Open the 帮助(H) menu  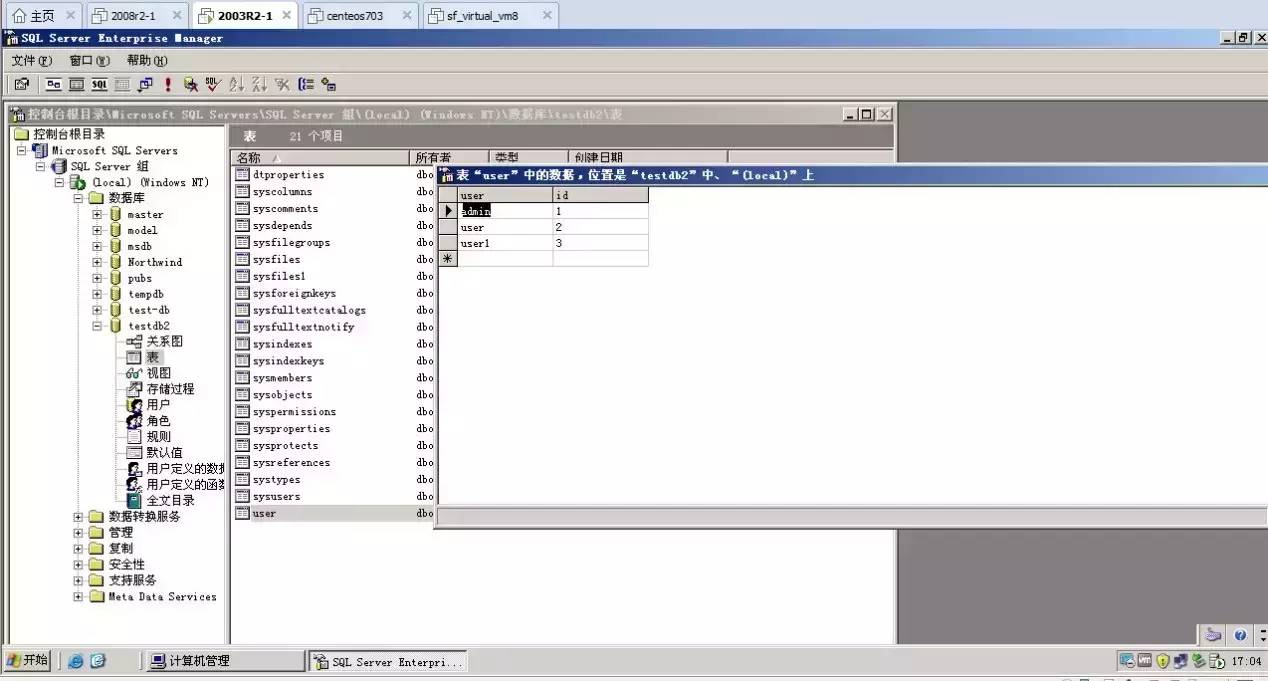147,61
